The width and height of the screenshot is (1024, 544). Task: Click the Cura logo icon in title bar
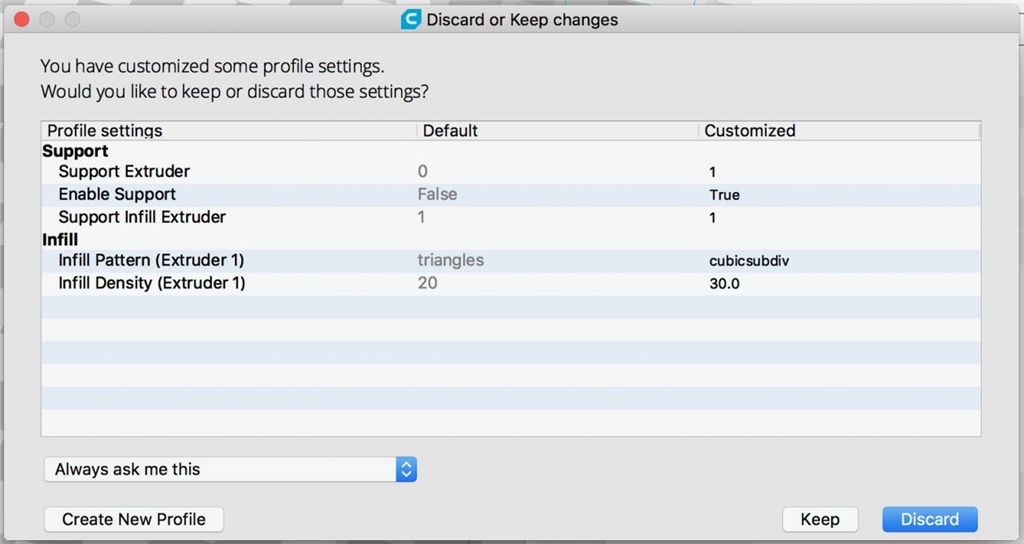pos(411,20)
